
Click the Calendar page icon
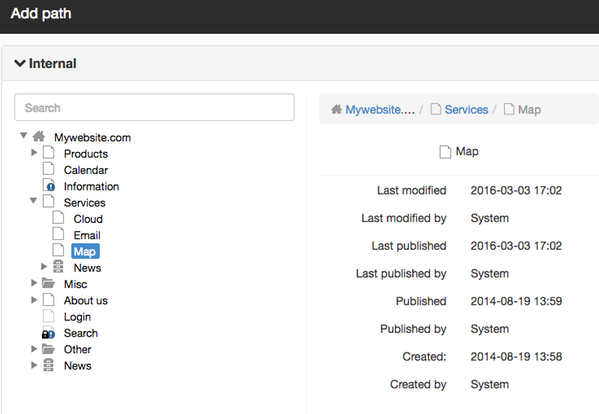tap(48, 168)
